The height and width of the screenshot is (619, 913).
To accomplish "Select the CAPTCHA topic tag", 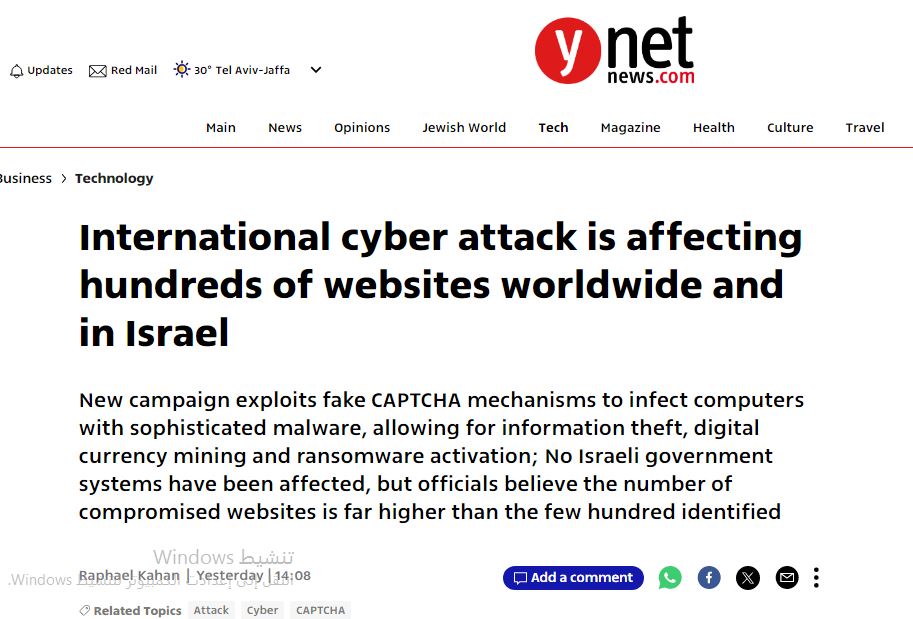I will [x=320, y=610].
